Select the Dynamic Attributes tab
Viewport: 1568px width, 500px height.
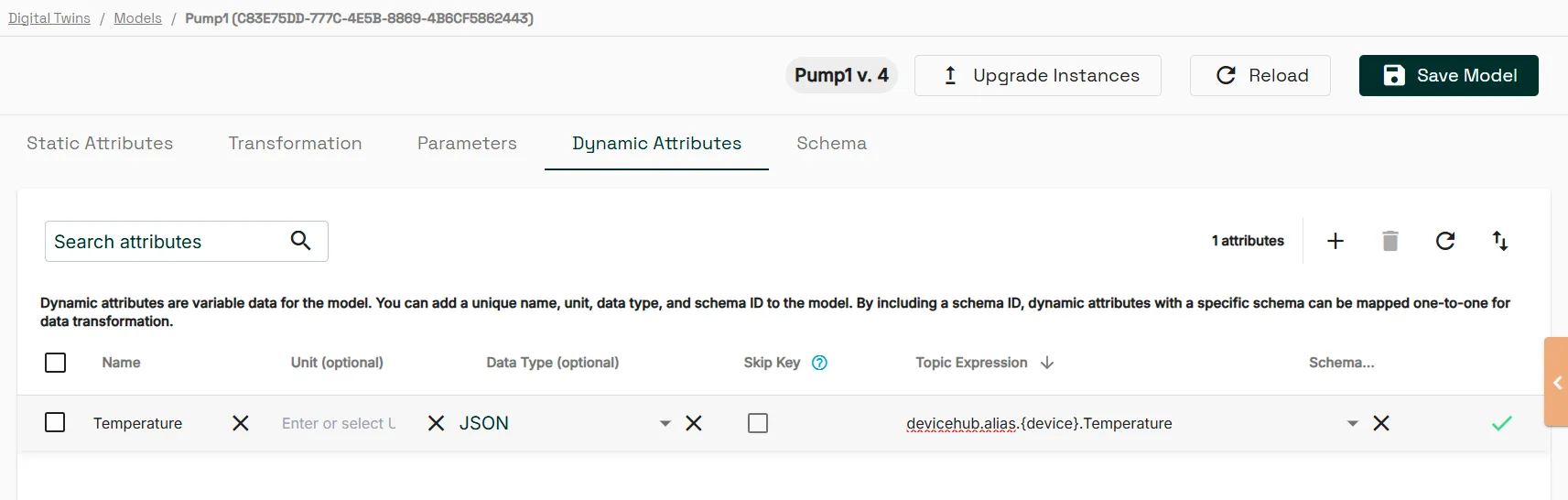coord(656,144)
